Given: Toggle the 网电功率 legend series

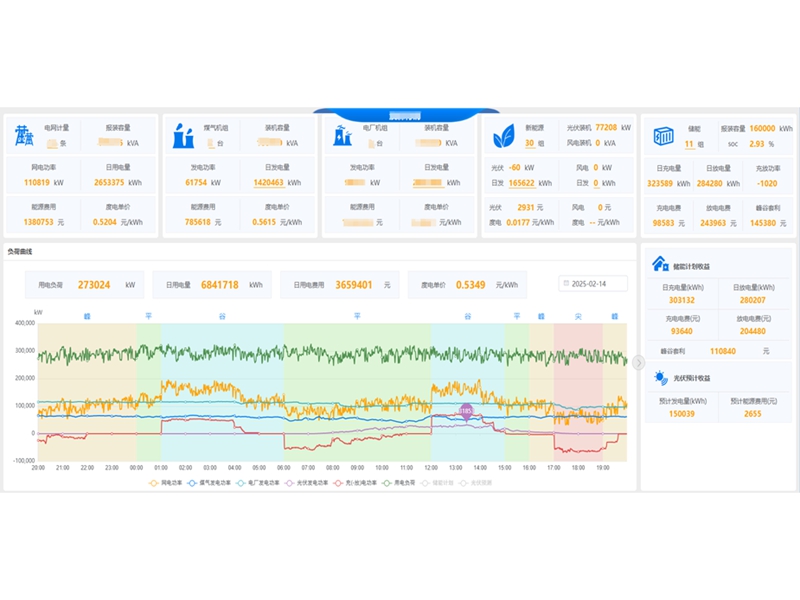Looking at the screenshot, I should (165, 482).
